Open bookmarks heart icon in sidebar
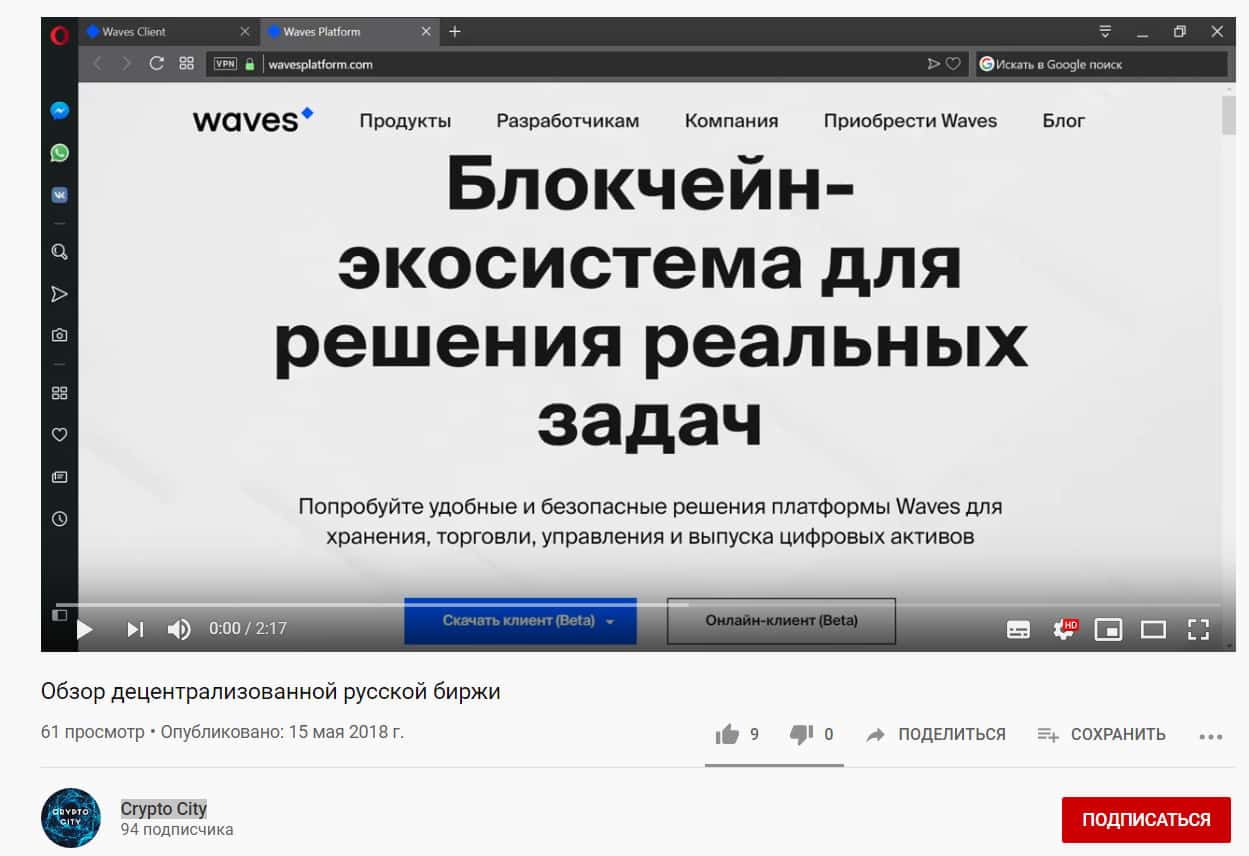This screenshot has width=1249, height=856. pyautogui.click(x=60, y=435)
